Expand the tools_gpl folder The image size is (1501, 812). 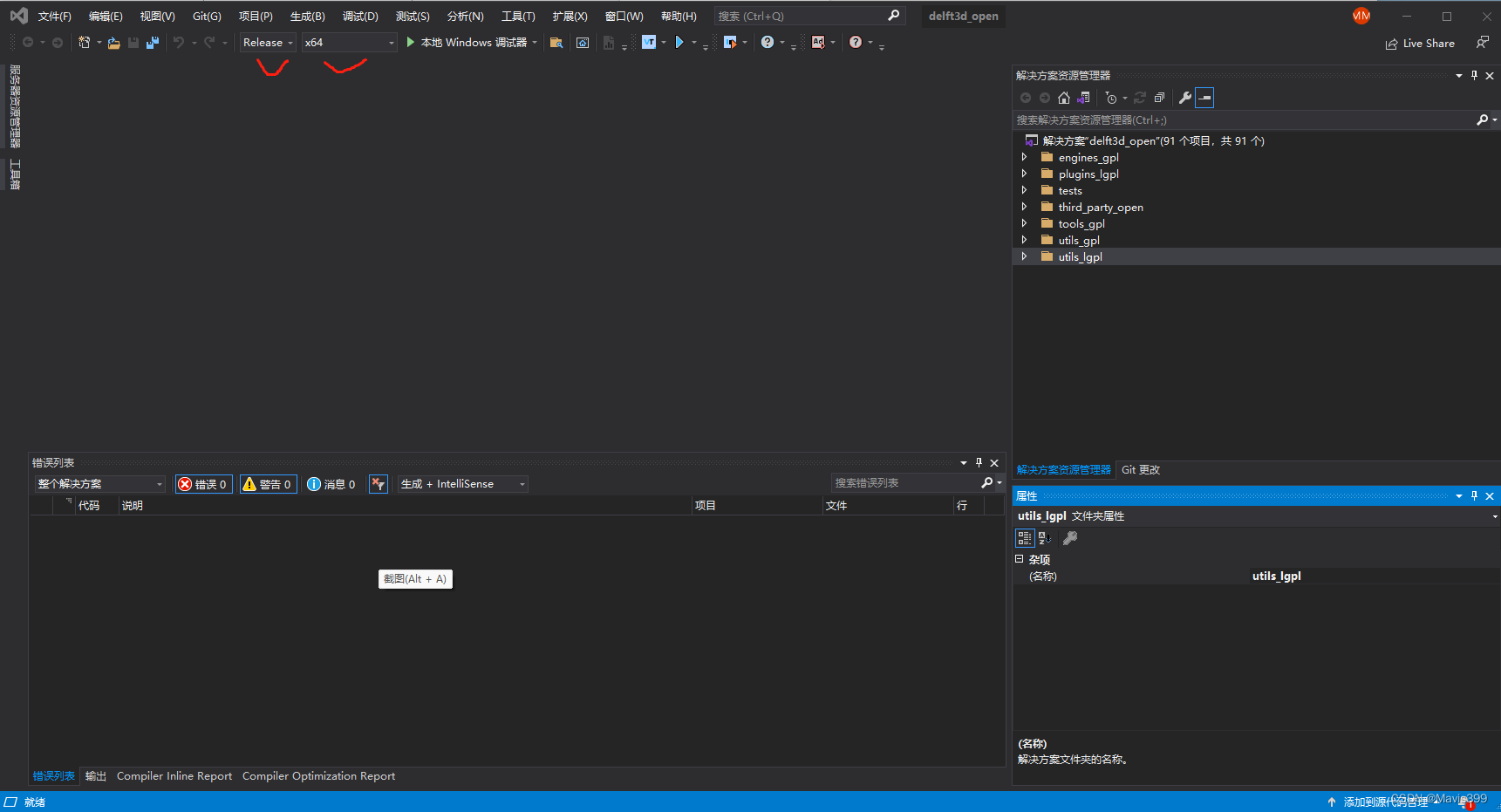tap(1025, 224)
